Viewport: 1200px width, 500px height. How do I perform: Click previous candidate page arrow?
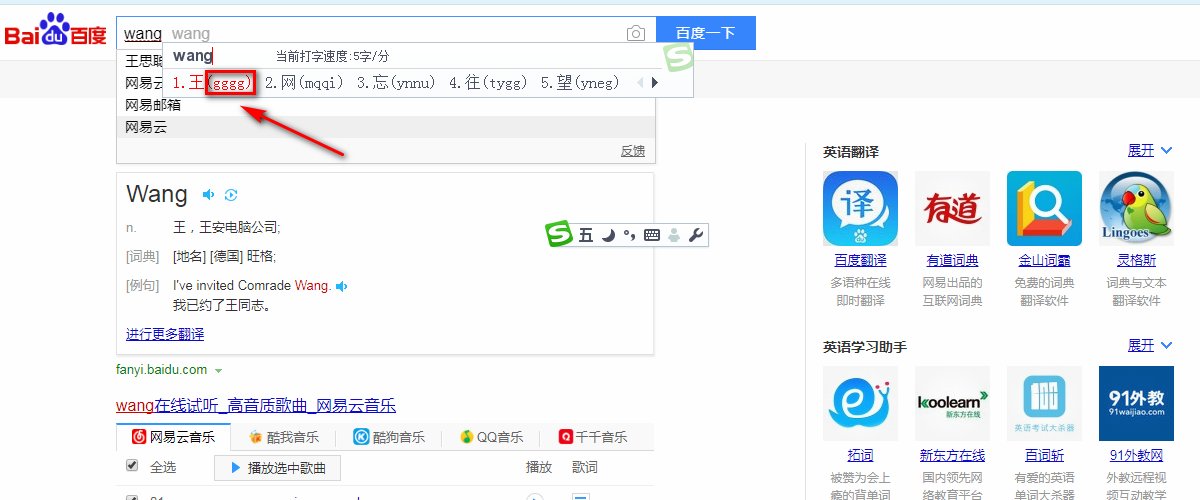pos(641,83)
